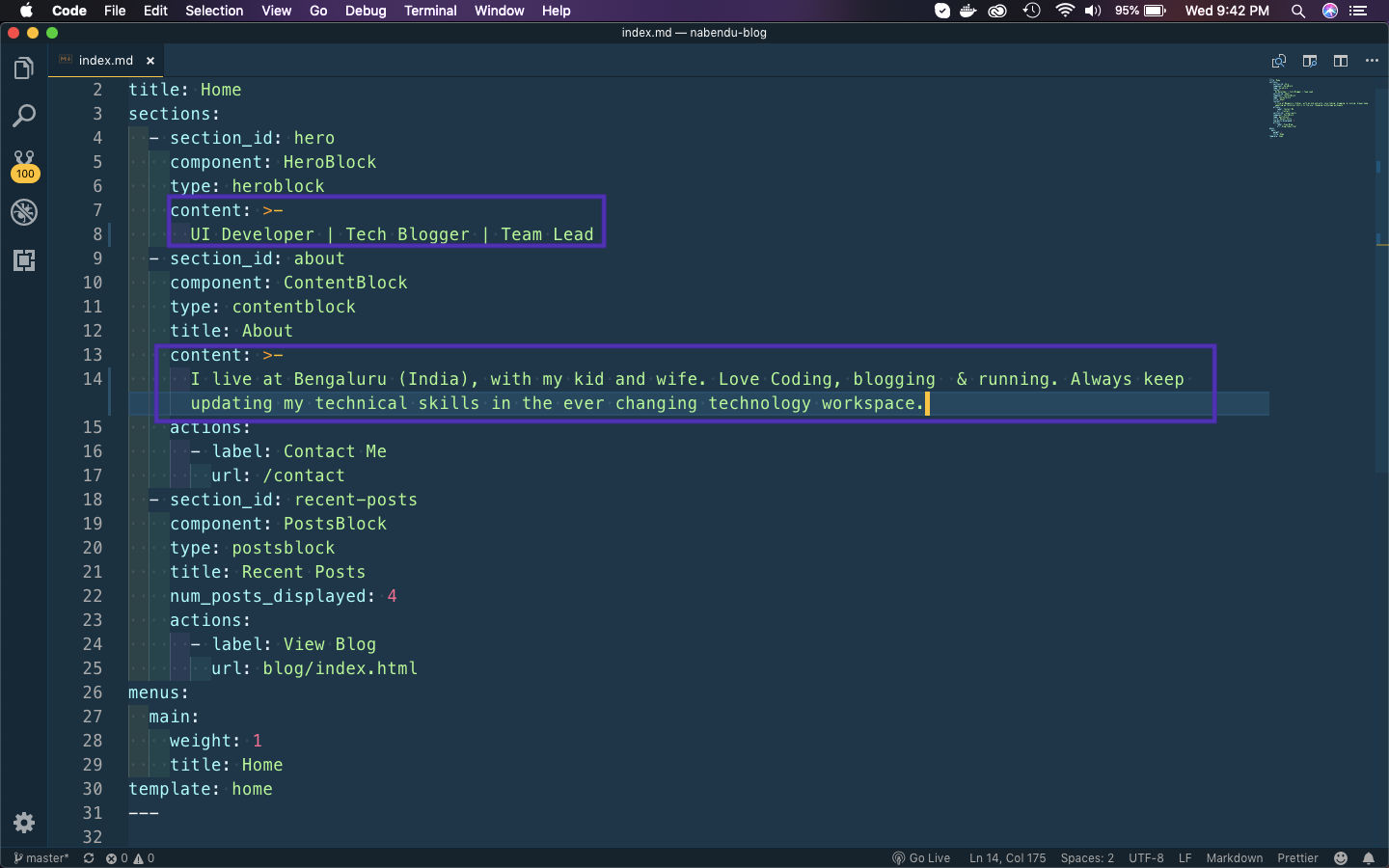This screenshot has width=1389, height=868.
Task: Open the master* branch picker
Action: click(x=41, y=858)
